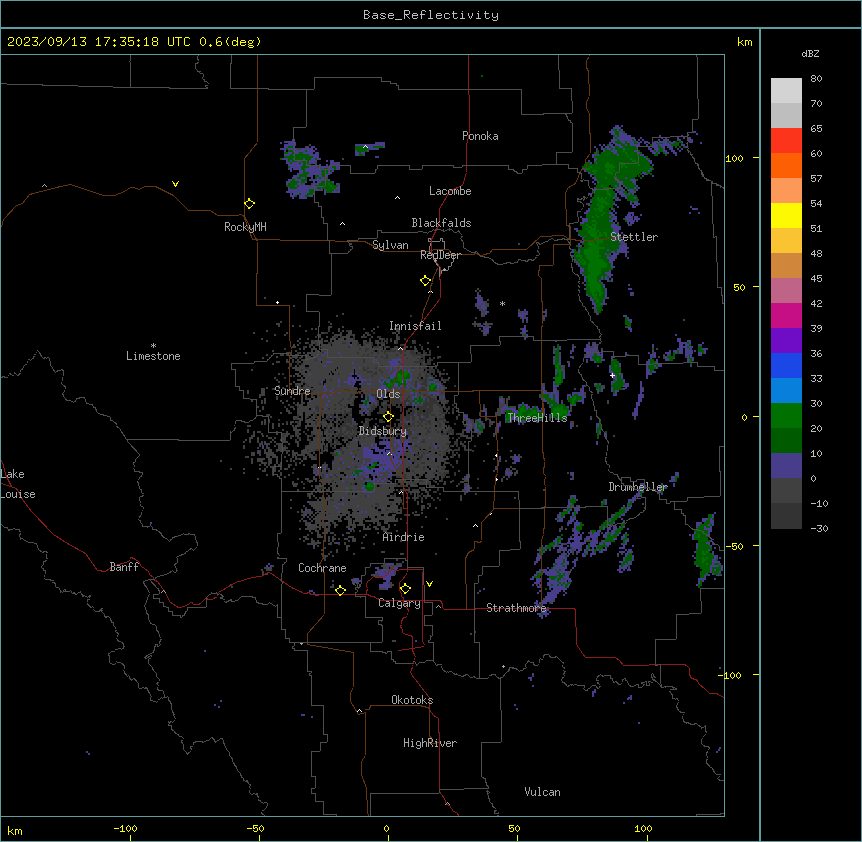Pick the slate purple 10 dBZ legend swatch
The image size is (862, 842).
(786, 466)
